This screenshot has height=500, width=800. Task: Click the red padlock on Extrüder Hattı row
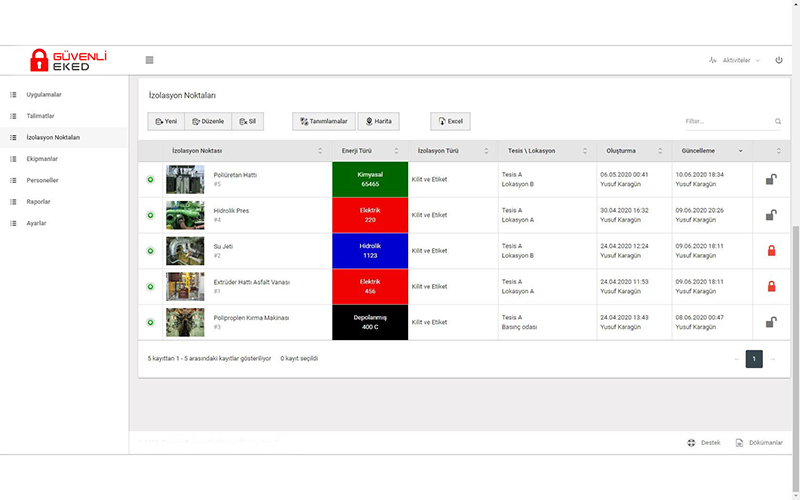coord(770,286)
